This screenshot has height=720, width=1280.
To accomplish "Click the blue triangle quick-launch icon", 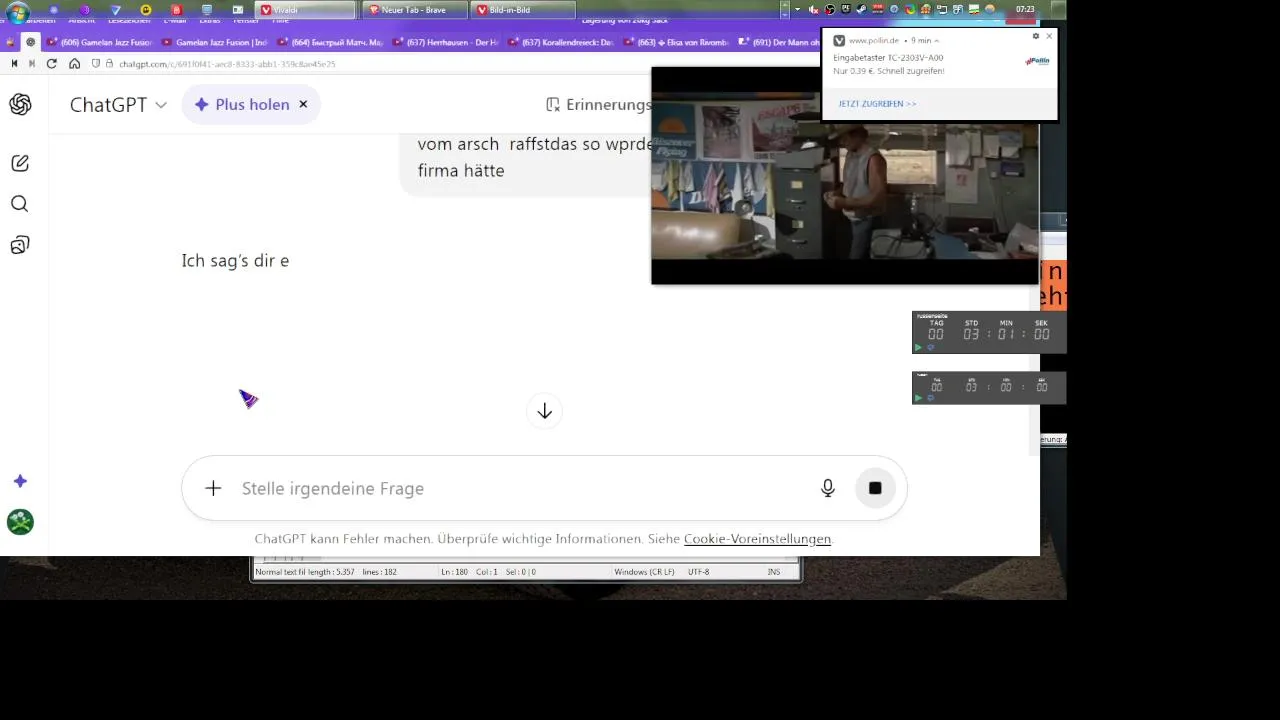I will [x=116, y=10].
